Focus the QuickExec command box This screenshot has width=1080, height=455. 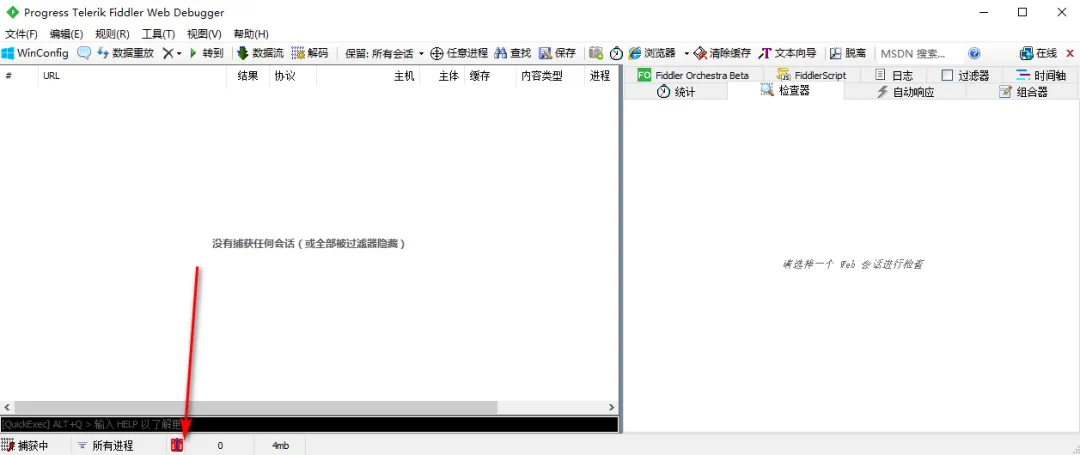[309, 424]
